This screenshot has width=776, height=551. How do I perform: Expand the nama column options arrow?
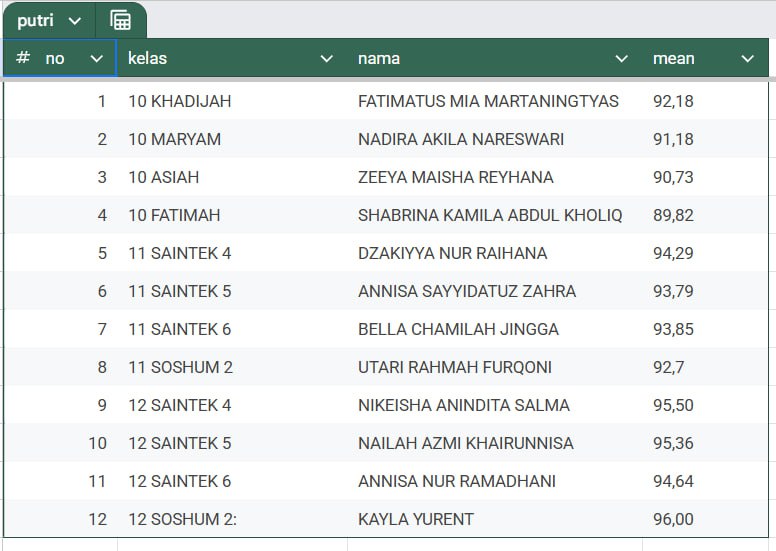(x=622, y=59)
